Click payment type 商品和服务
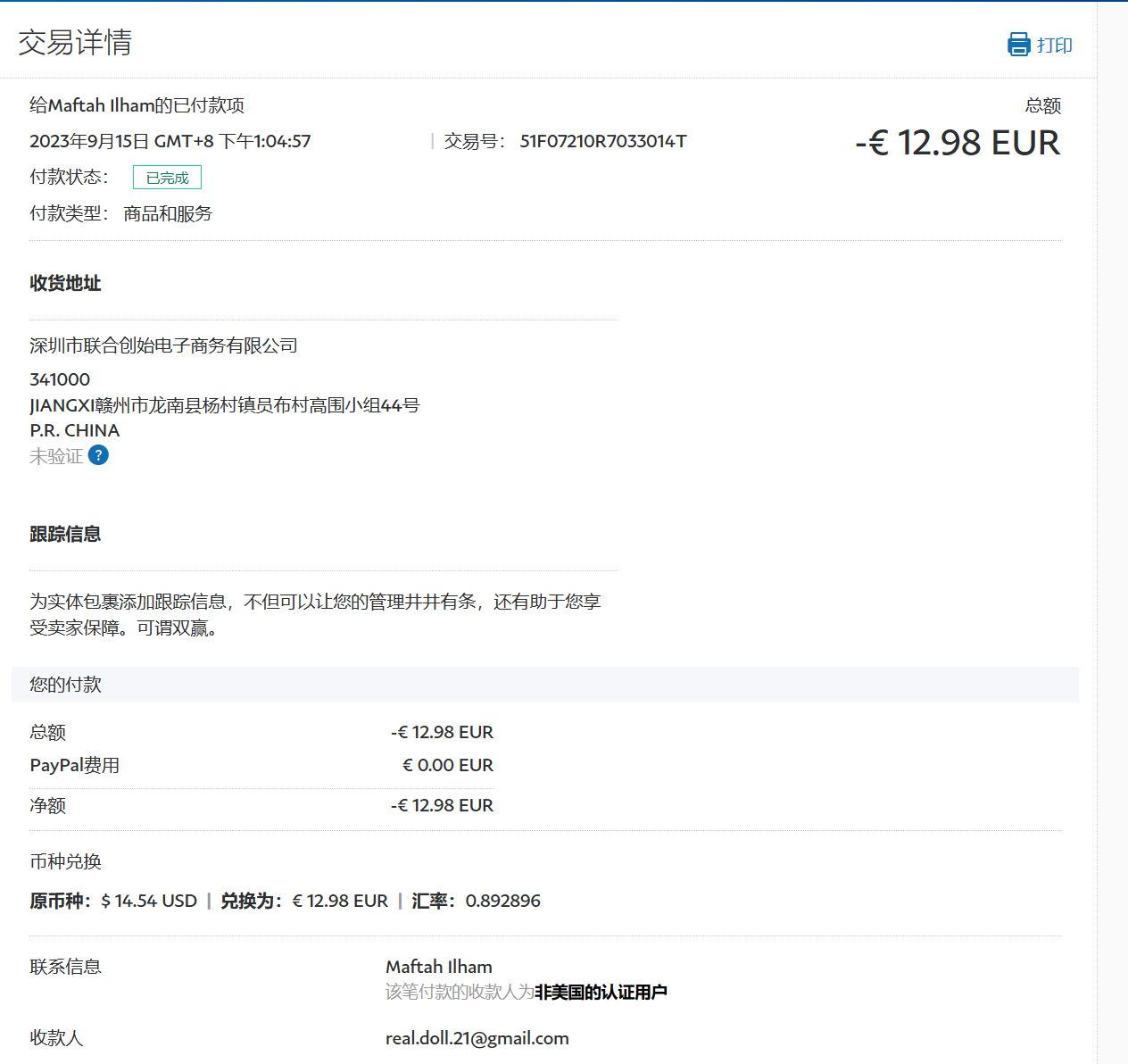 tap(168, 213)
